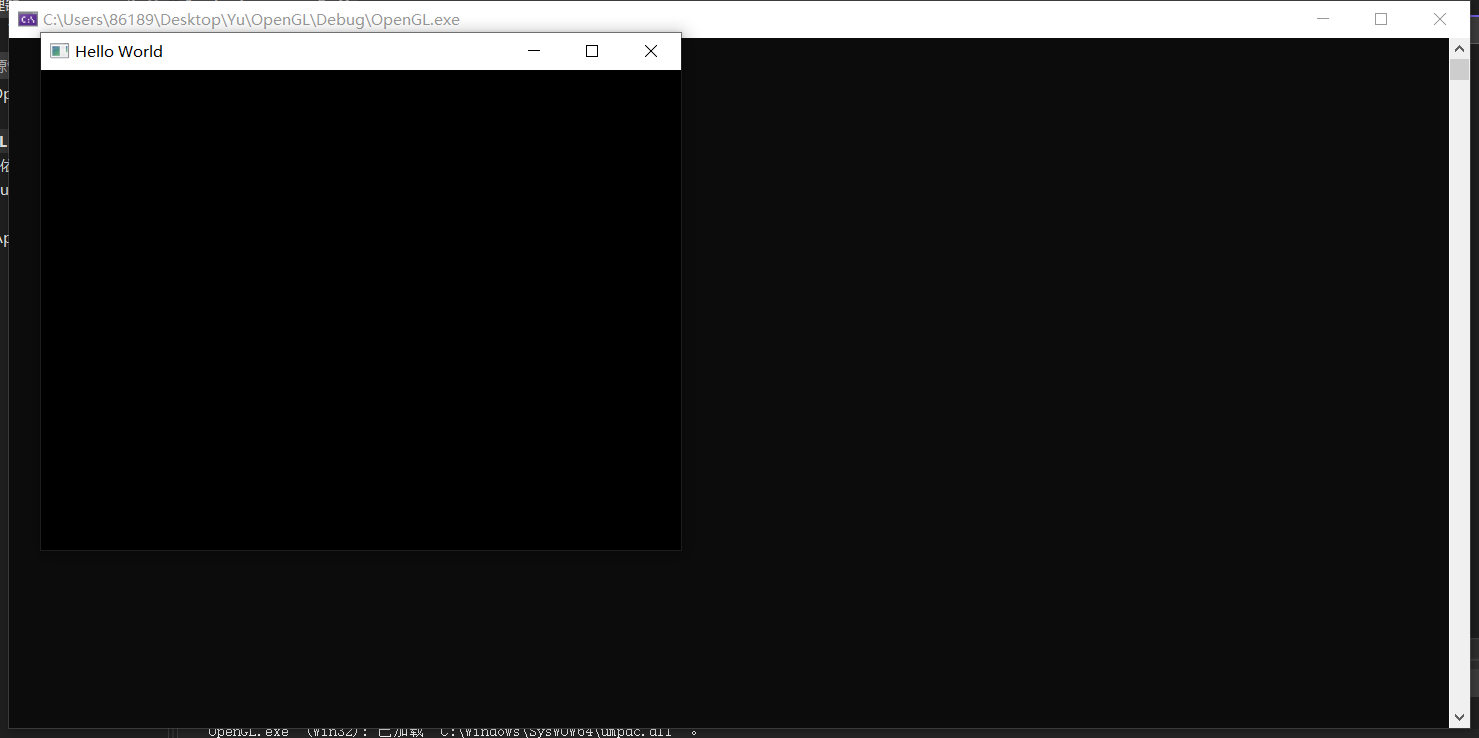The width and height of the screenshot is (1479, 738).
Task: Click the console vertical scrollbar thumb
Action: (1459, 69)
